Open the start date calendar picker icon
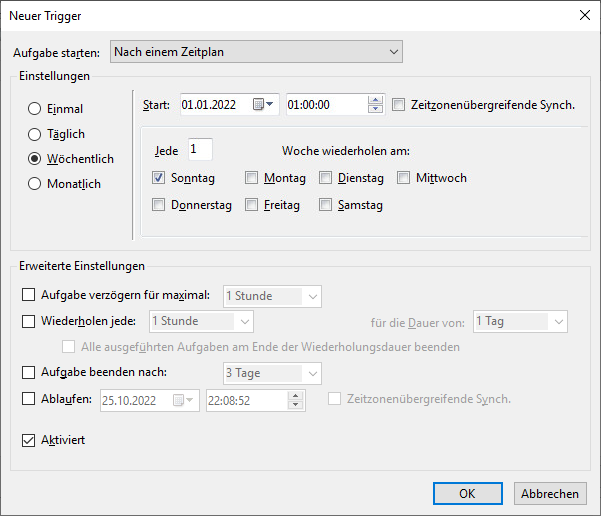Screen dimensions: 601x516 [x=263, y=104]
